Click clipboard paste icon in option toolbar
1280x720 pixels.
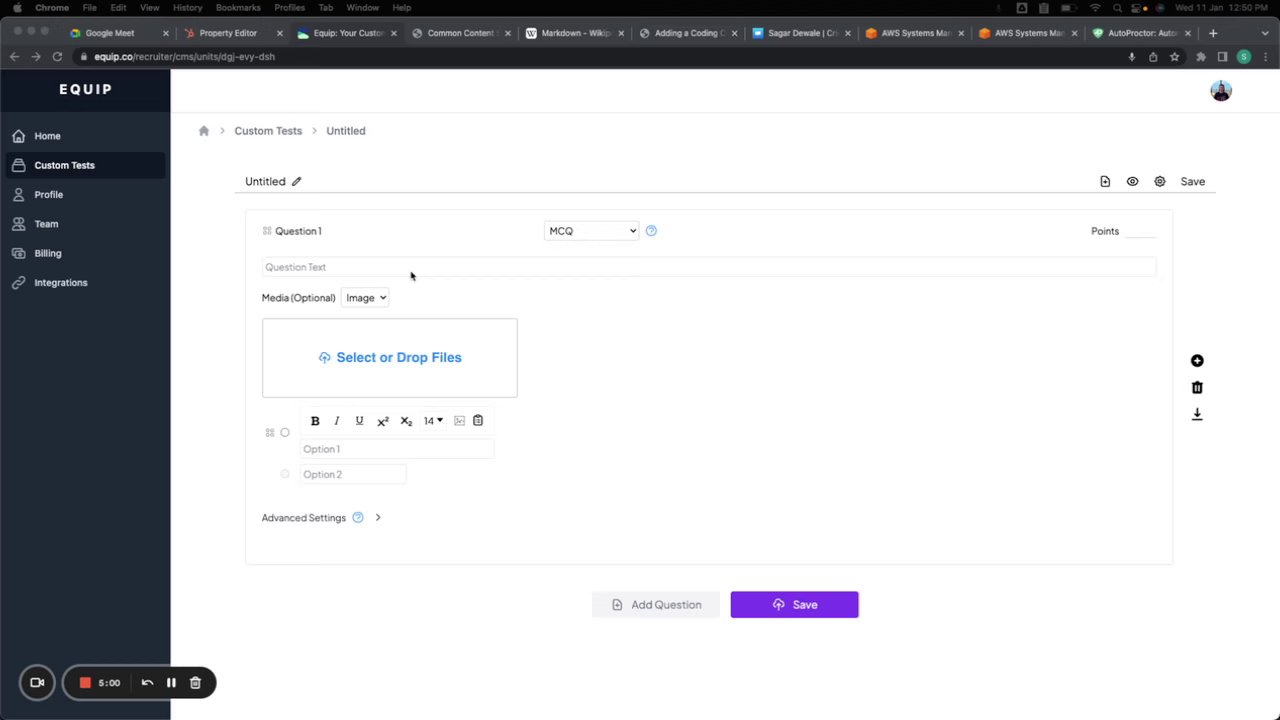[x=478, y=421]
